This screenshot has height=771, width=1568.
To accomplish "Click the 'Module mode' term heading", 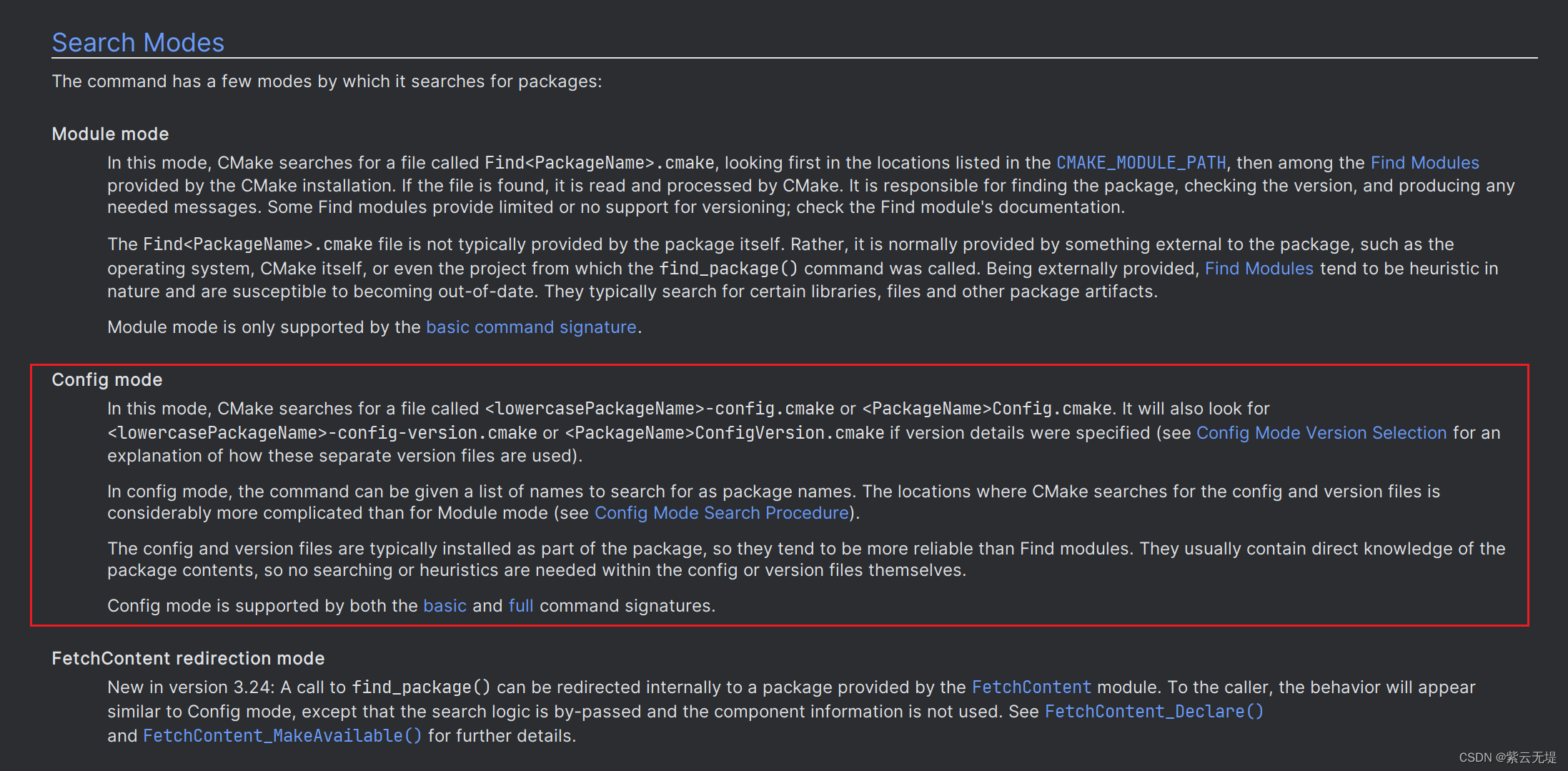I will [110, 134].
